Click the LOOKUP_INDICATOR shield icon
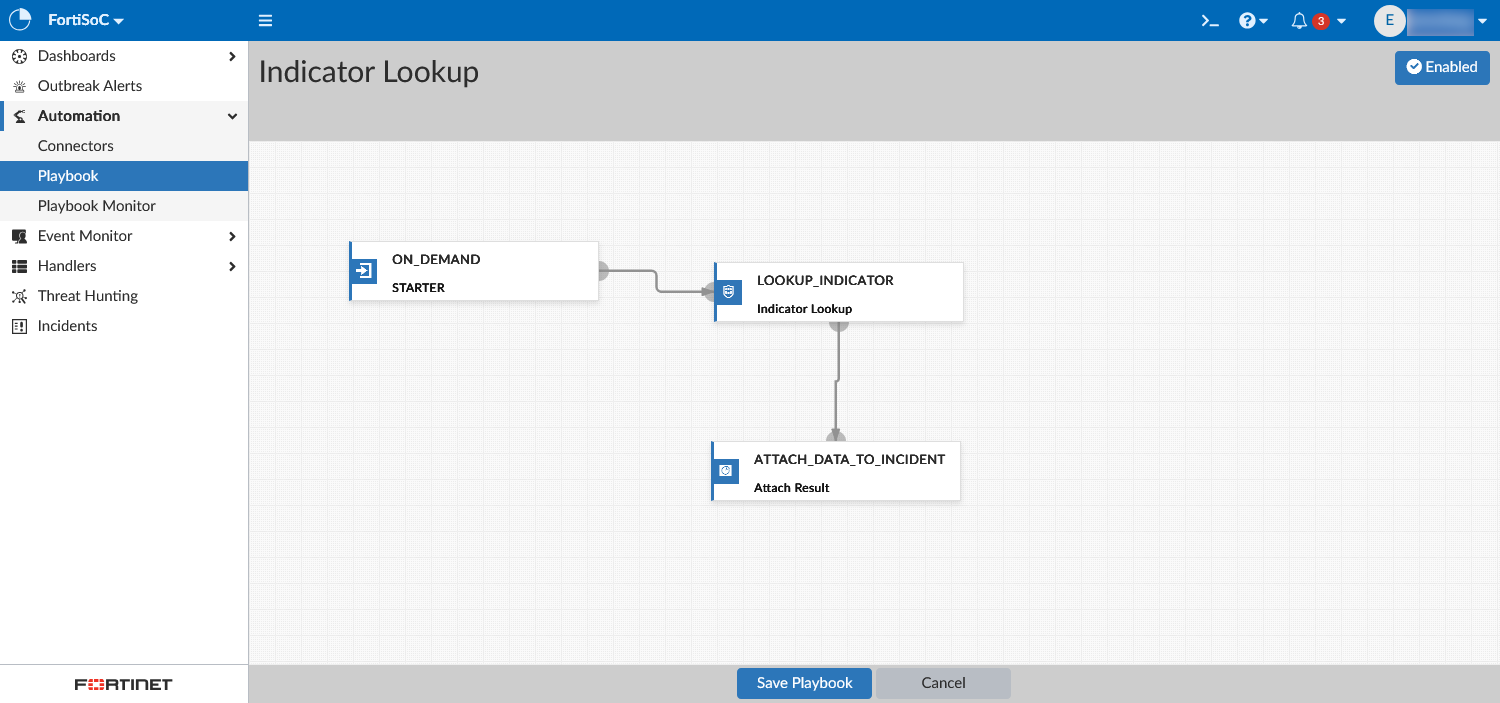The width and height of the screenshot is (1500, 703). [729, 292]
